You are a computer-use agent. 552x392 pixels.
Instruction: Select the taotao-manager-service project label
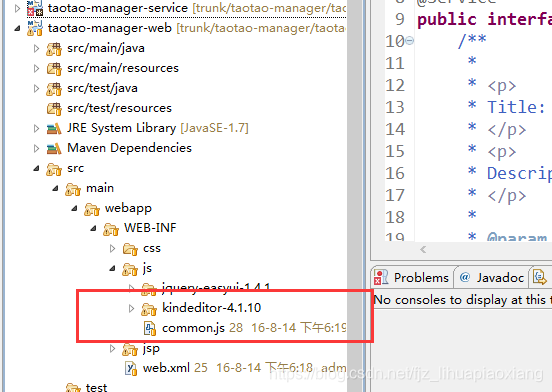pos(118,8)
